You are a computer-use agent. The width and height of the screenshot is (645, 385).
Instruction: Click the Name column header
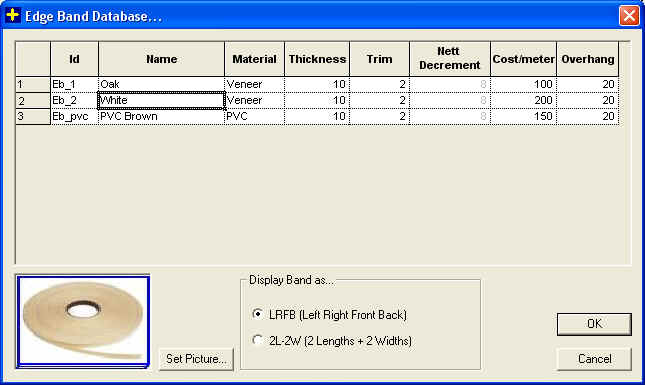[162, 59]
